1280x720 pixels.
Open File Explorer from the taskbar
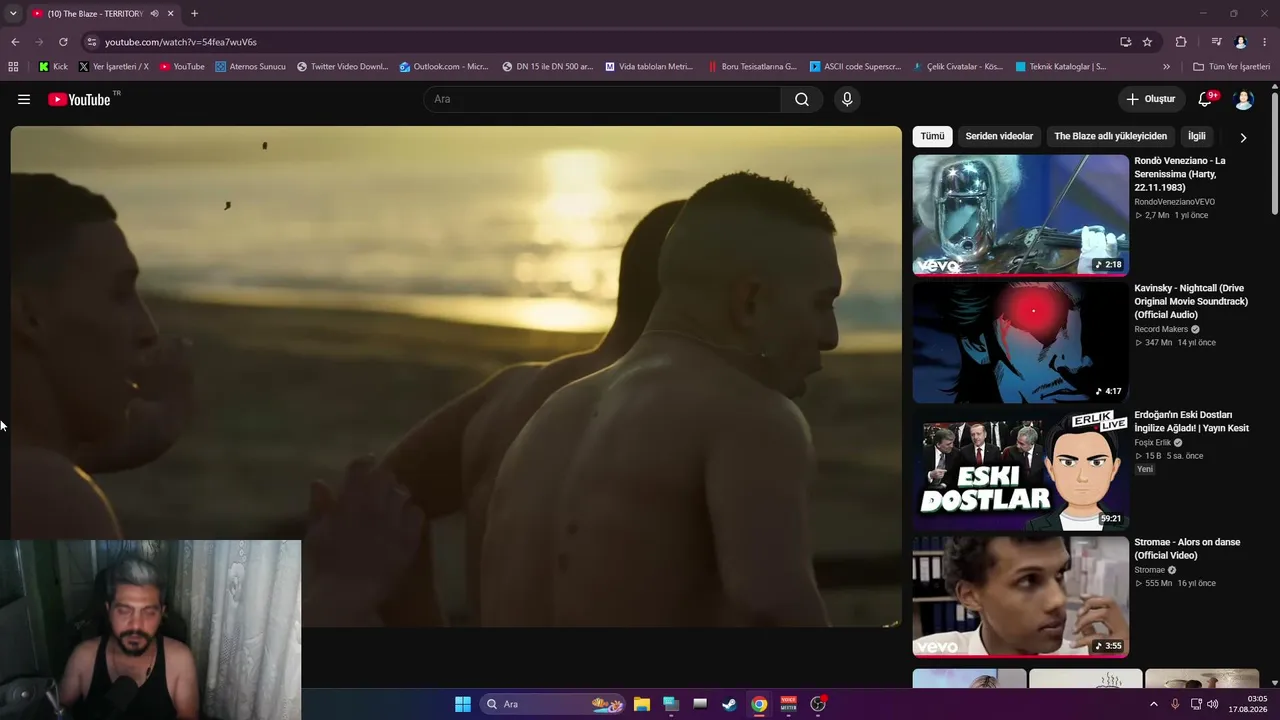click(642, 704)
